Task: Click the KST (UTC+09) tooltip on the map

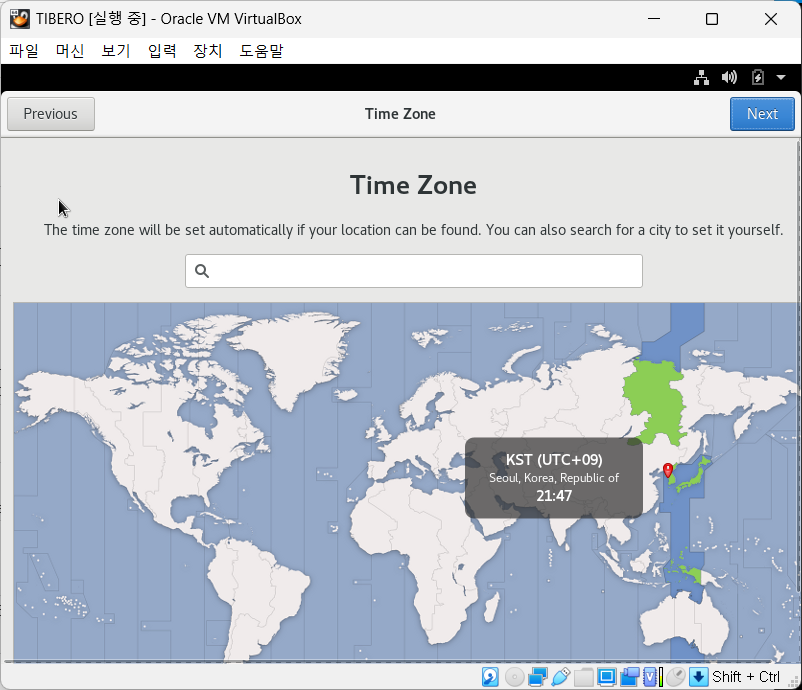Action: 553,478
